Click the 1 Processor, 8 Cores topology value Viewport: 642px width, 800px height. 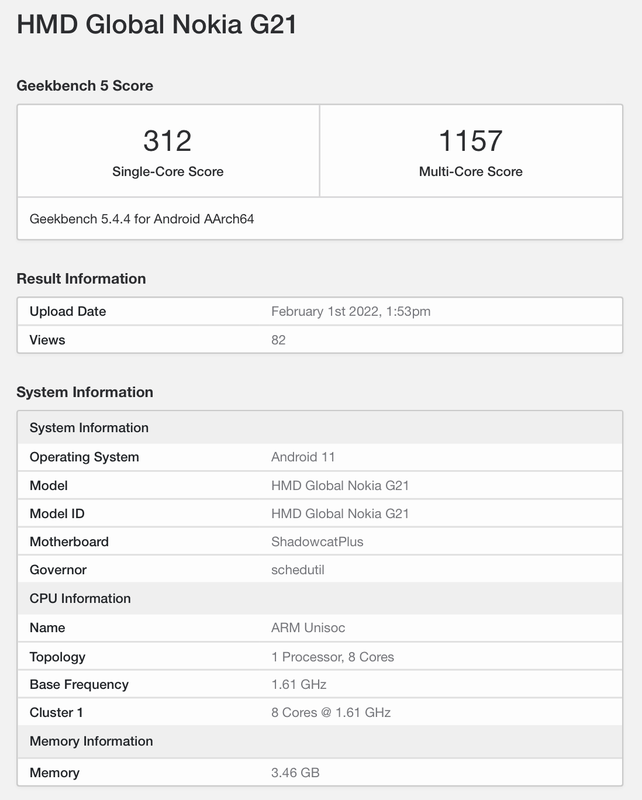332,657
